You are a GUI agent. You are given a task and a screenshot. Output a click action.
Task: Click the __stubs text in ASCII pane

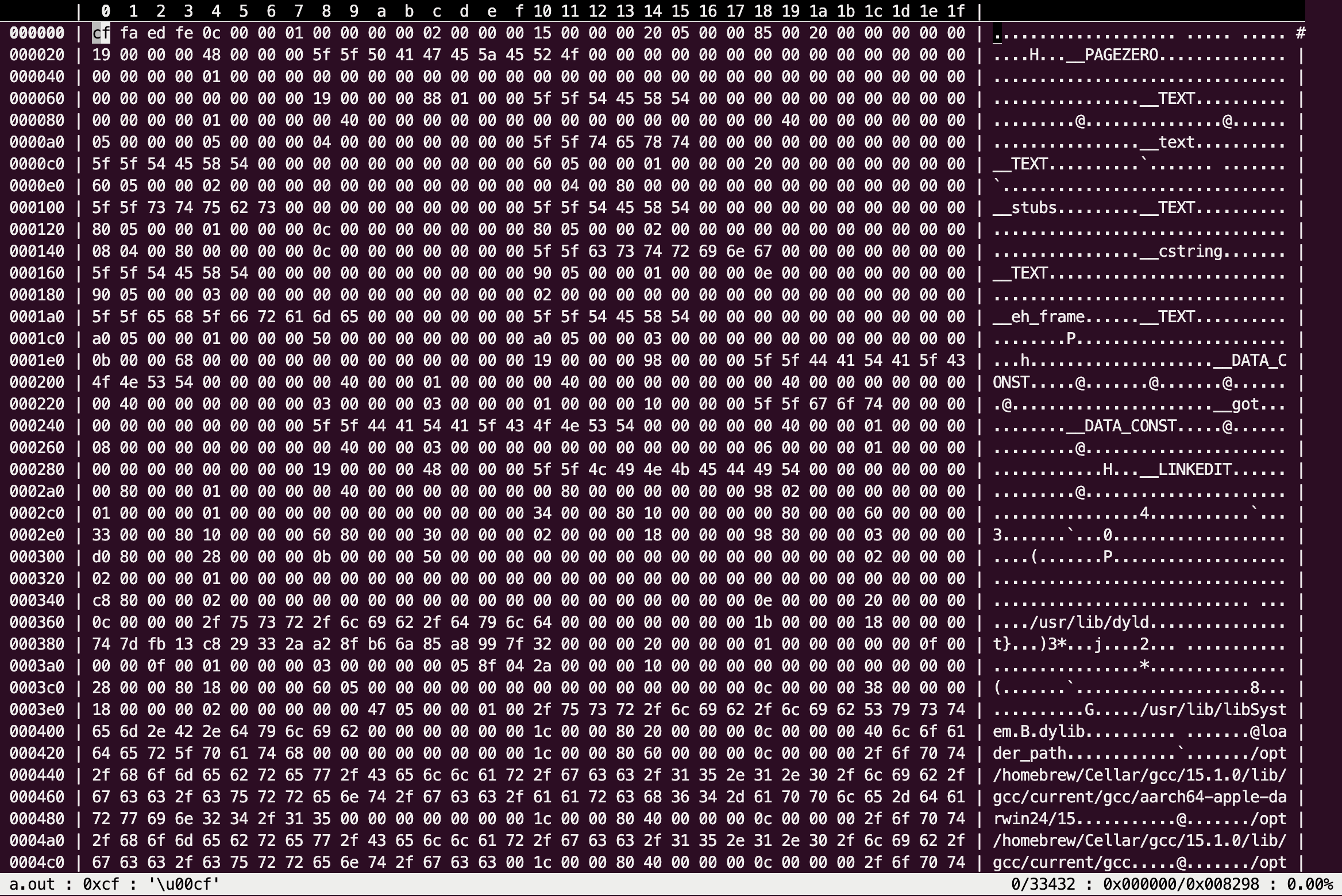tap(1025, 208)
